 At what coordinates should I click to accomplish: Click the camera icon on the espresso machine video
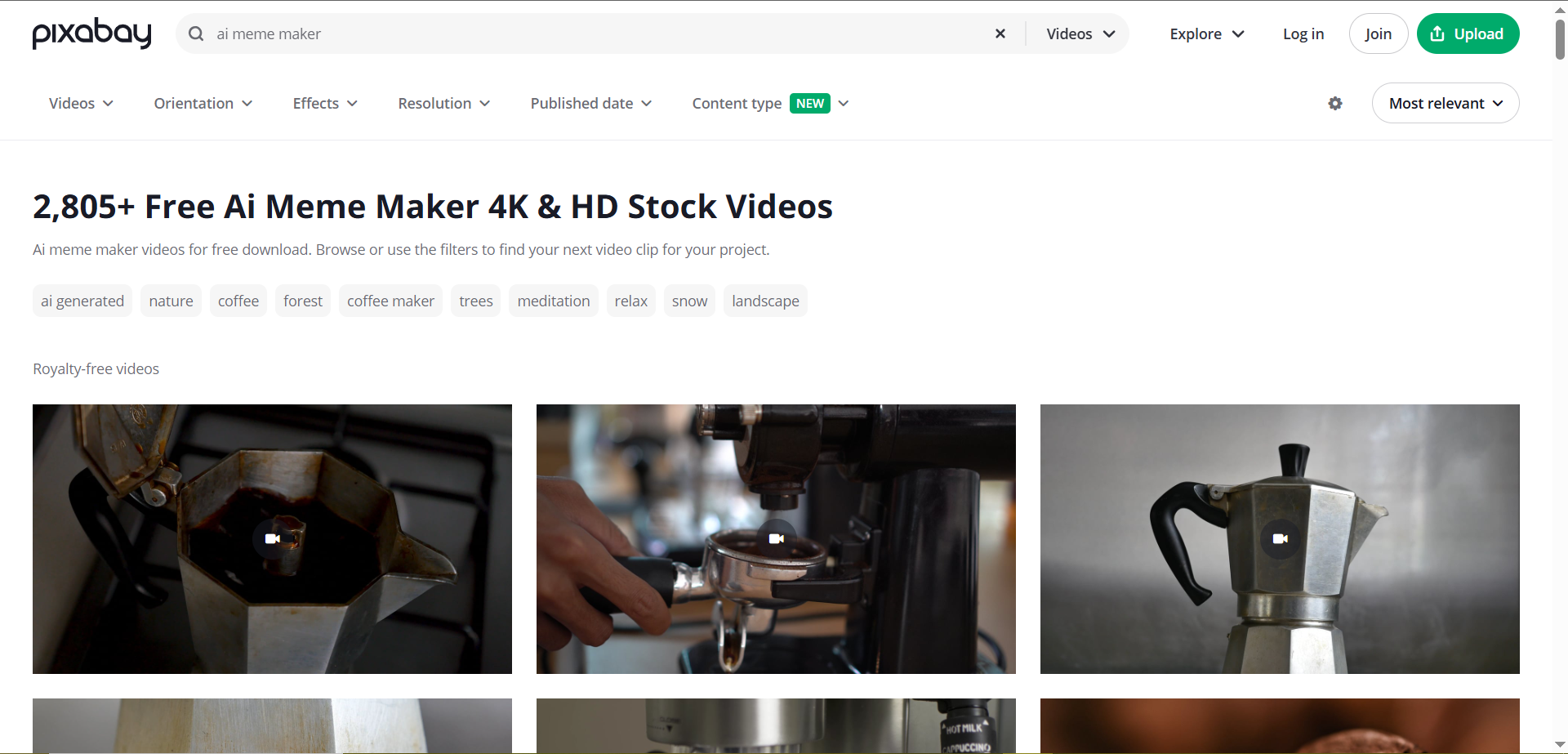pos(776,538)
